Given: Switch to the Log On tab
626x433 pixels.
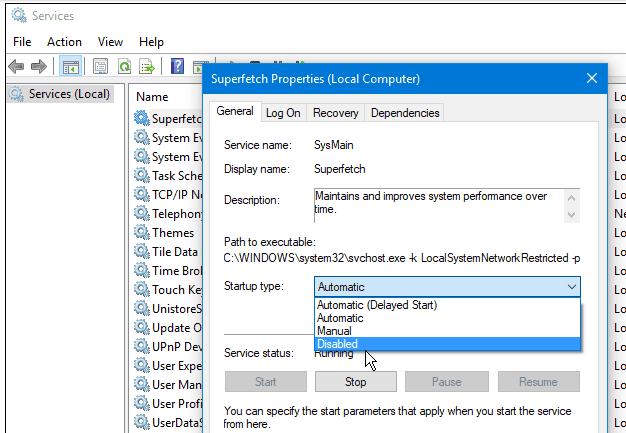Looking at the screenshot, I should point(283,113).
